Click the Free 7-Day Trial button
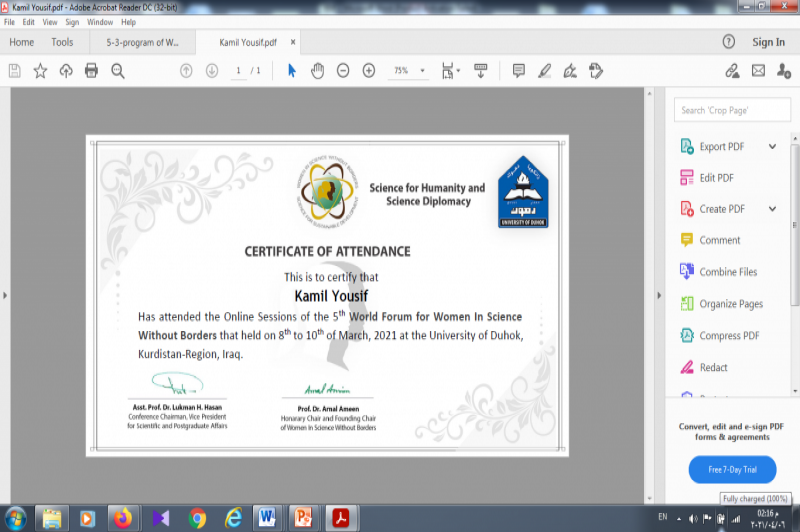The height and width of the screenshot is (532, 800). pyautogui.click(x=732, y=469)
